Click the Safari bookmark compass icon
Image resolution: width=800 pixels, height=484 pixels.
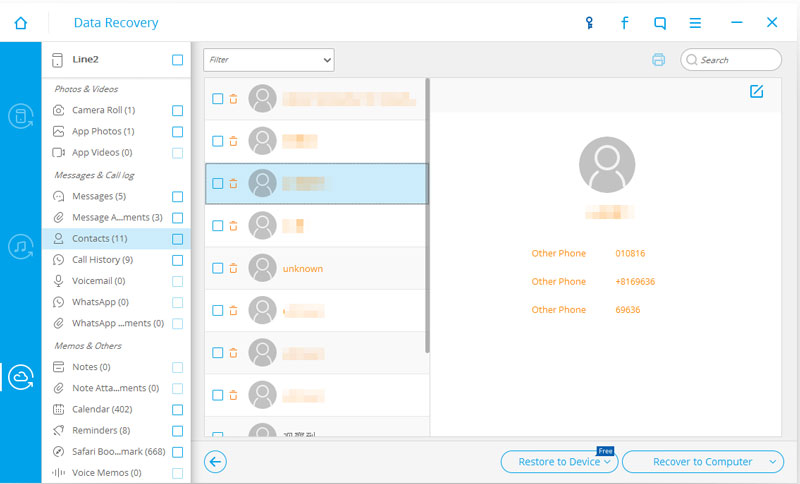pos(59,452)
